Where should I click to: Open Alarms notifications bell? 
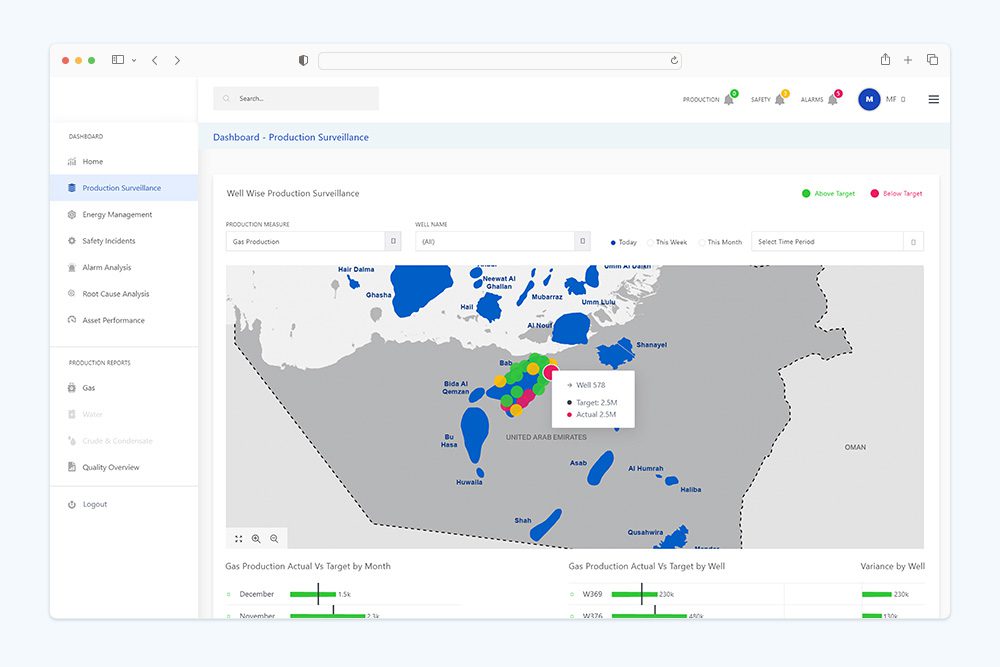(832, 99)
